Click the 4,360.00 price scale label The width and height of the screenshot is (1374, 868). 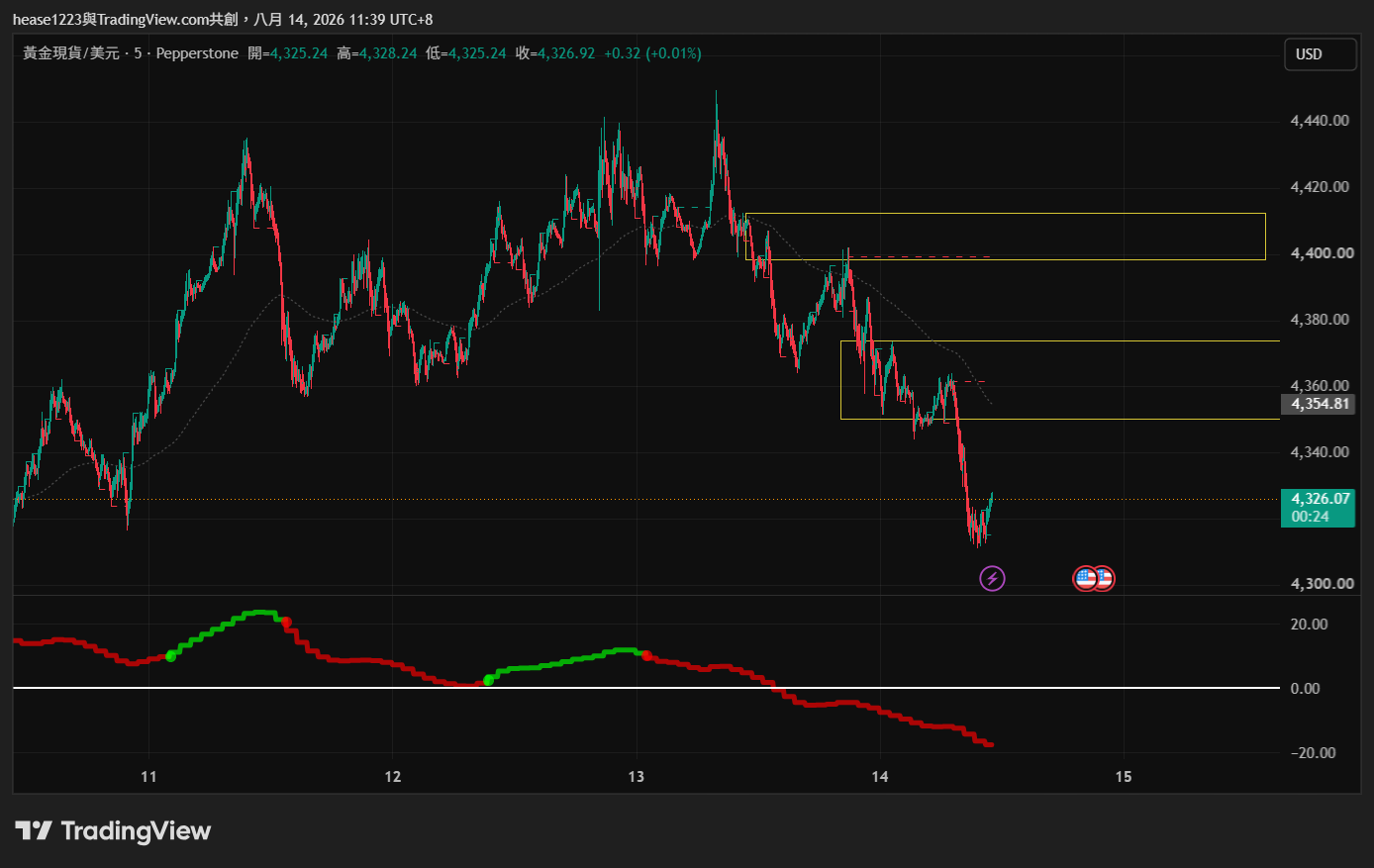[1320, 386]
